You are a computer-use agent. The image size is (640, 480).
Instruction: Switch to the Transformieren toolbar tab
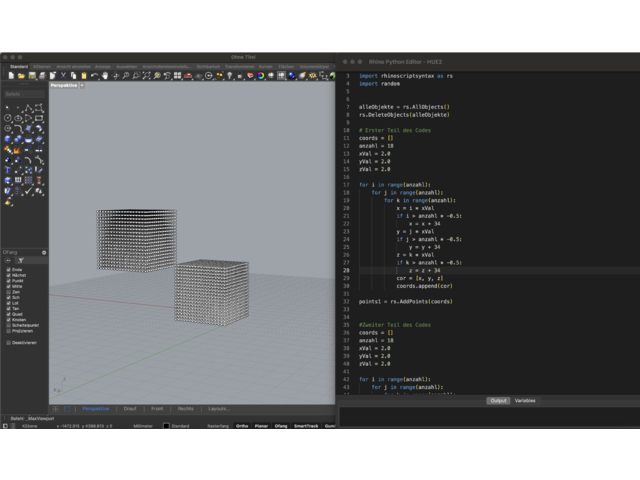[x=240, y=67]
